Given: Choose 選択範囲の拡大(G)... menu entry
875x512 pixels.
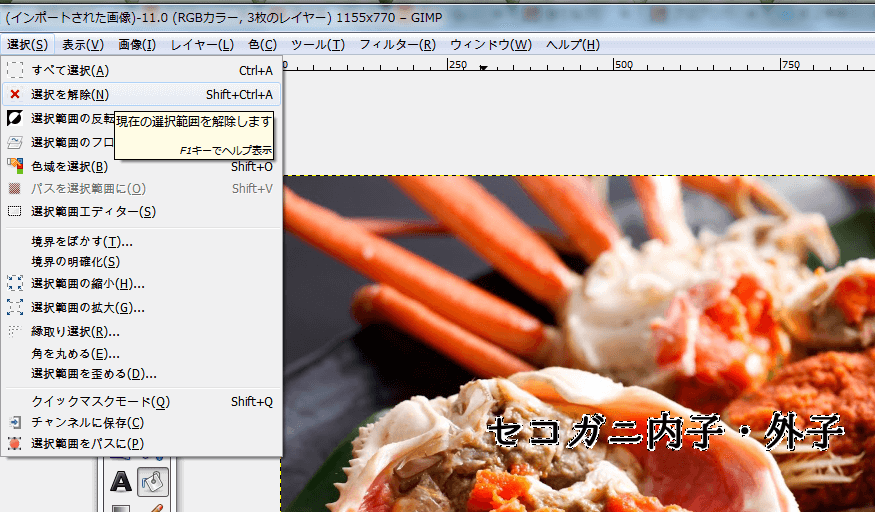Looking at the screenshot, I should tap(141, 307).
